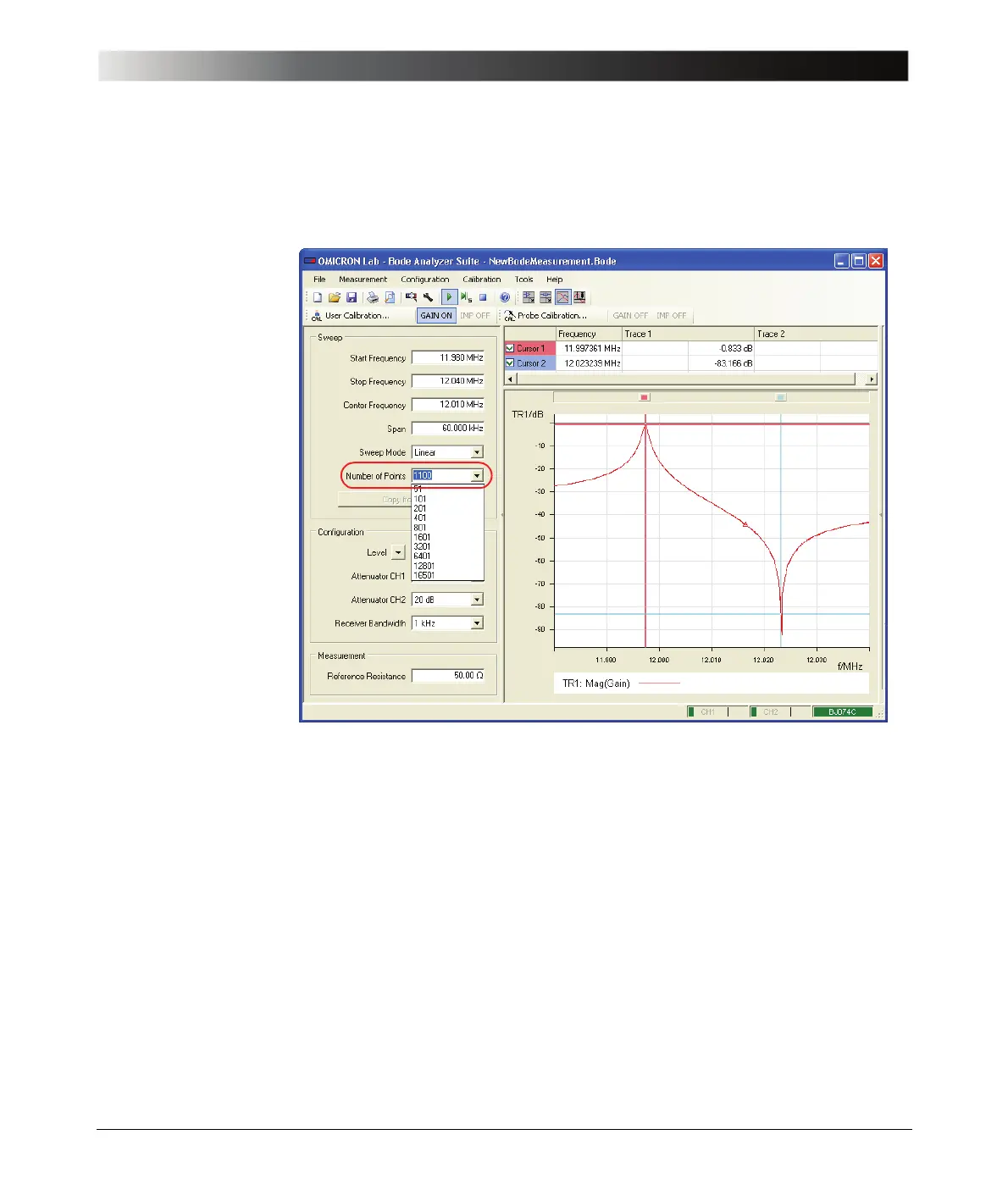Open the Attenuator CH2 dropdown

(477, 600)
